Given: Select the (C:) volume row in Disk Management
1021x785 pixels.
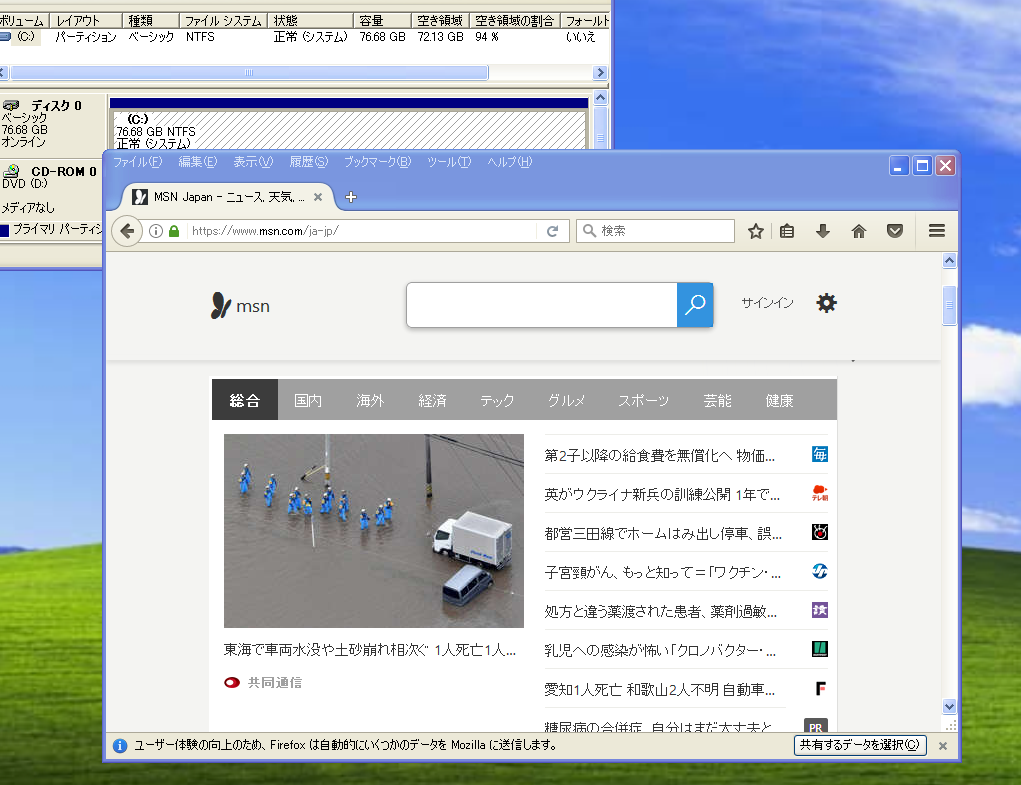Looking at the screenshot, I should tap(304, 37).
